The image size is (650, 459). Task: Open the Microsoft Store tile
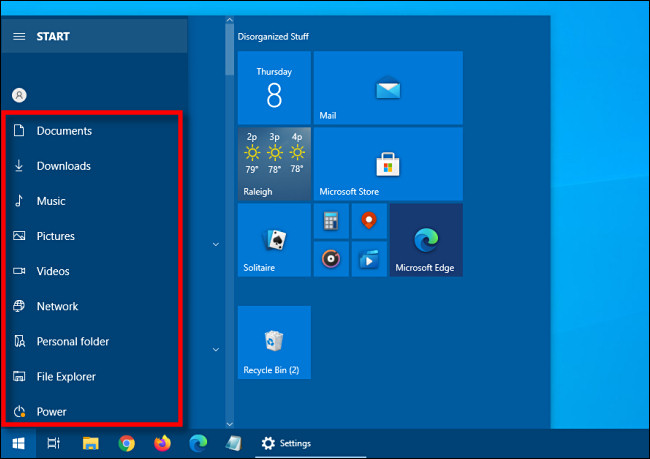[x=388, y=163]
